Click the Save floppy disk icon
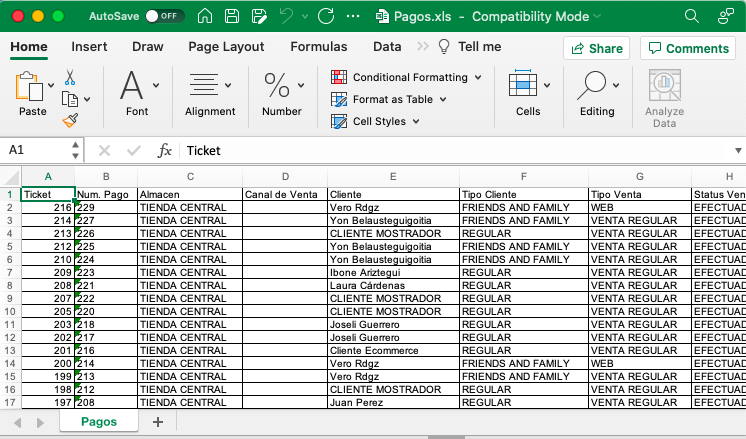746x439 pixels. click(x=232, y=16)
